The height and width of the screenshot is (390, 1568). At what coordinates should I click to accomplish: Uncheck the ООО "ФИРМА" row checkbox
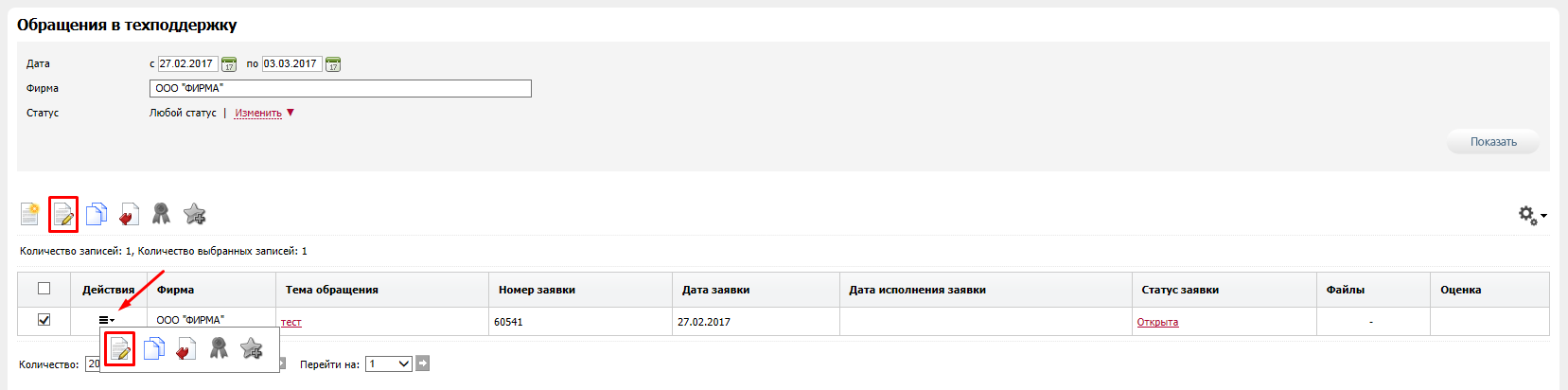44,320
